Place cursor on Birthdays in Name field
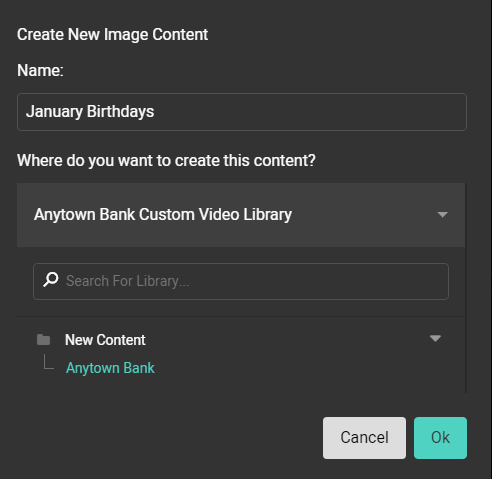This screenshot has width=492, height=479. (120, 112)
